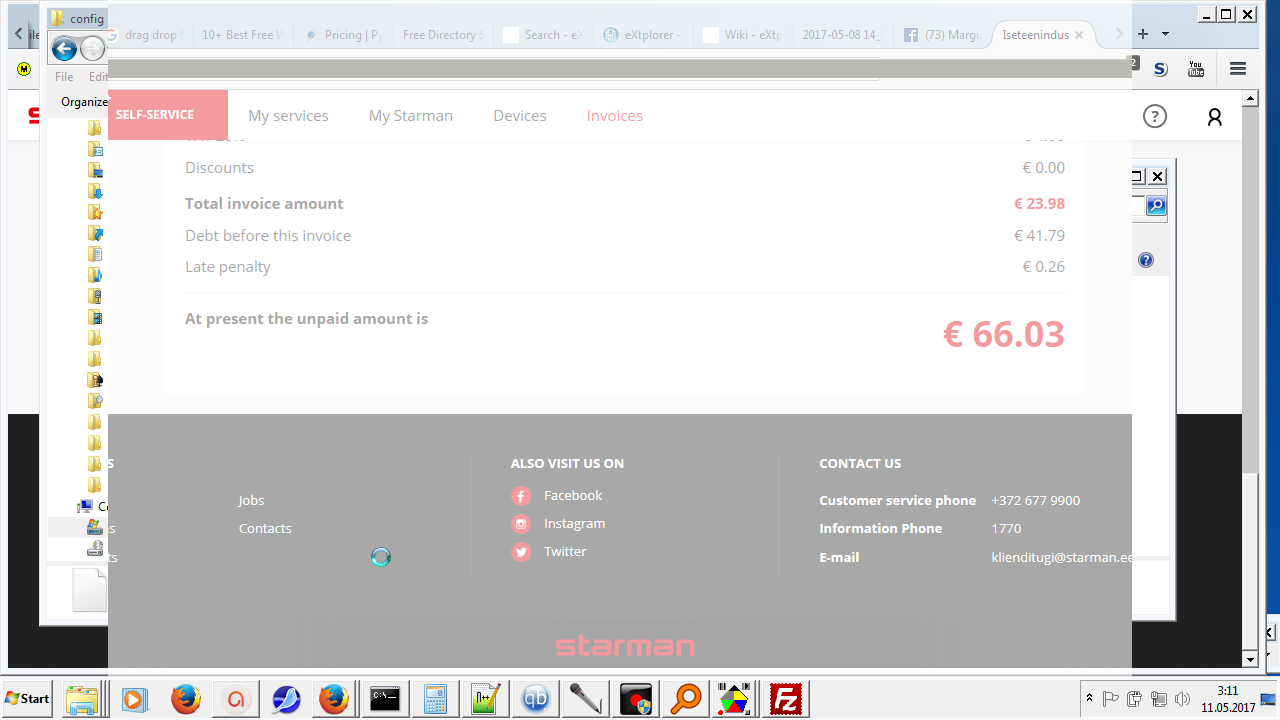Viewport: 1280px width, 720px height.
Task: Open the Organize dropdown in Explorer
Action: (84, 102)
